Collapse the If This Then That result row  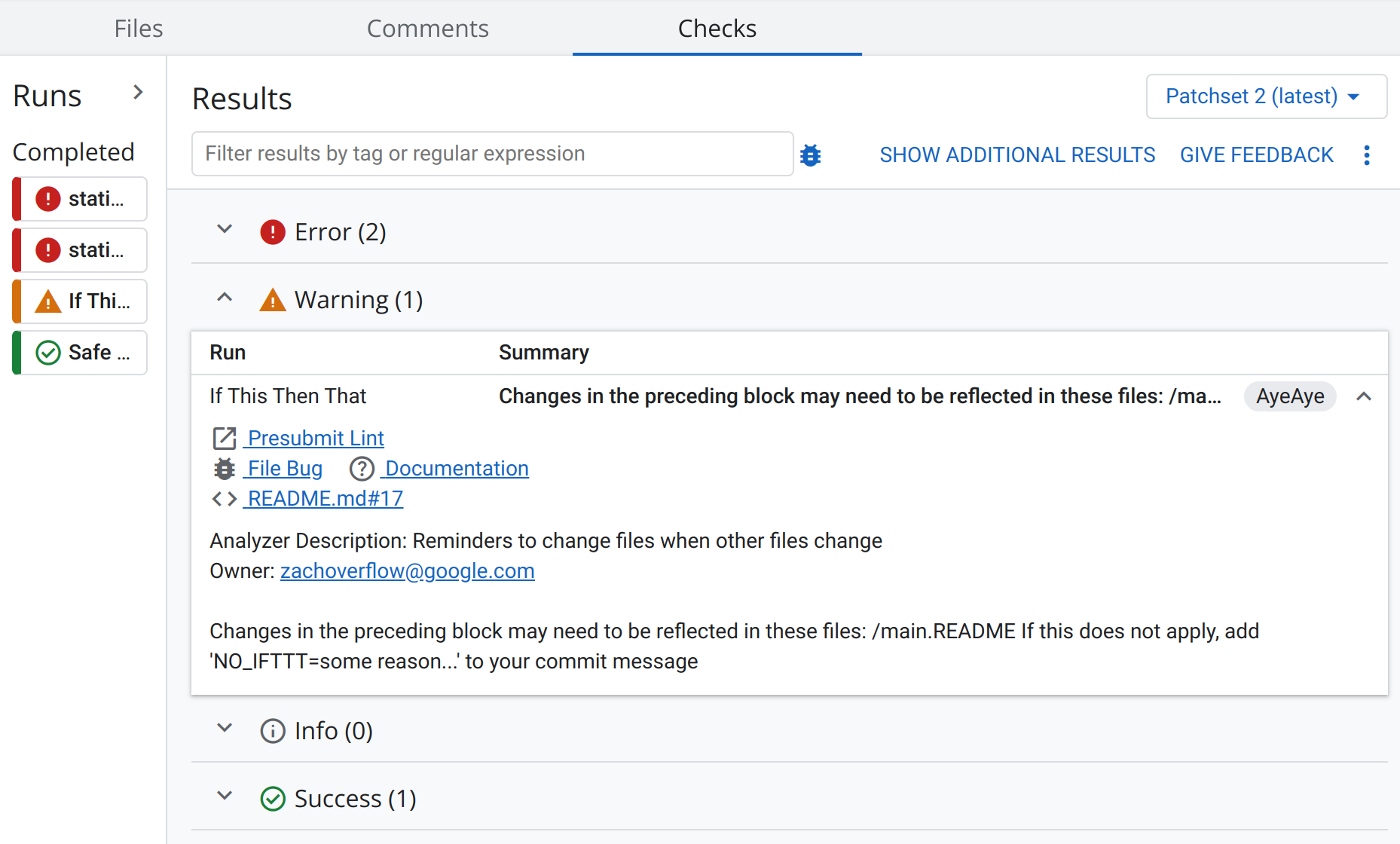(x=1363, y=396)
